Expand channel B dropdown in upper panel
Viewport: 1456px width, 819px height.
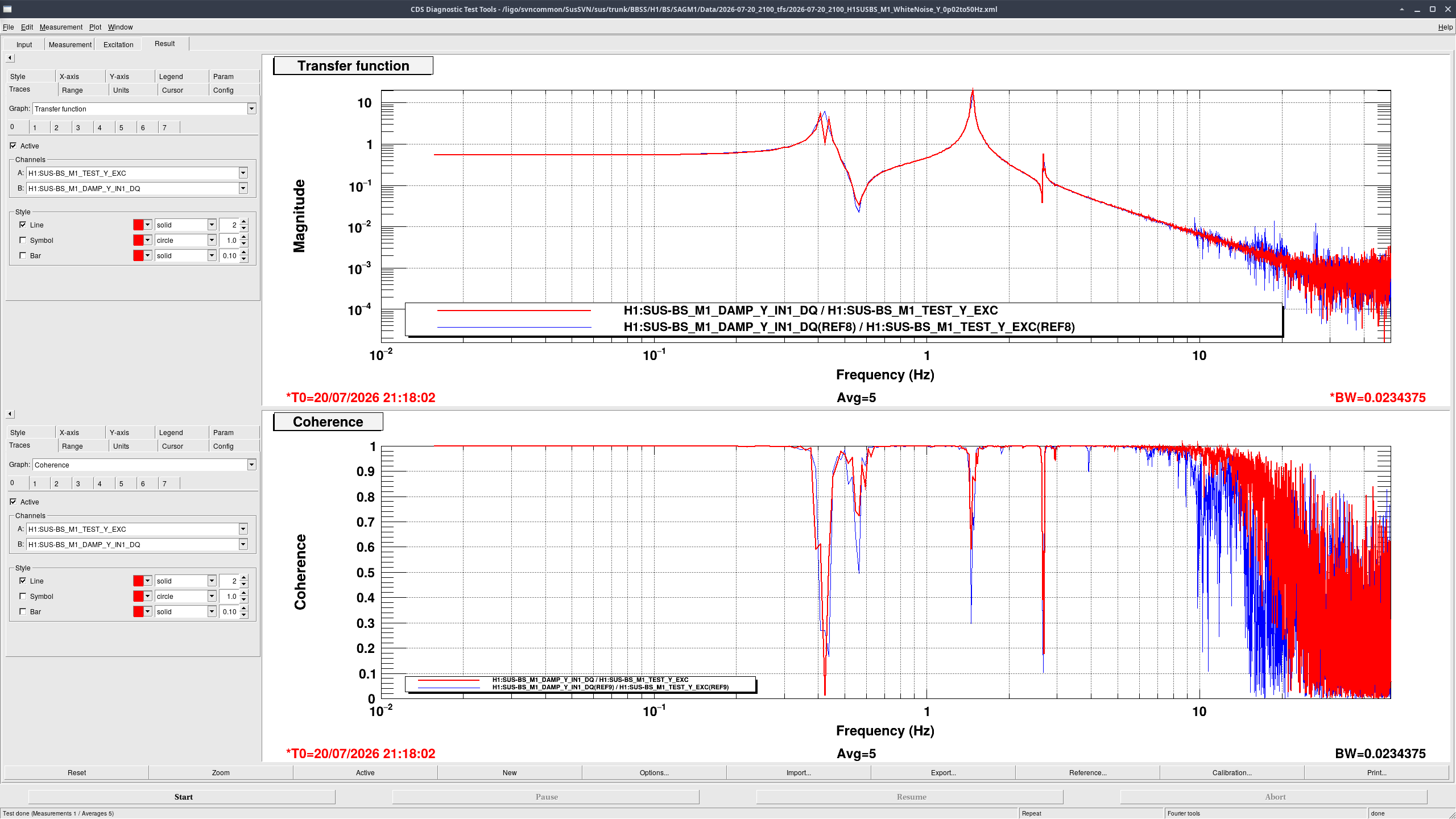tap(243, 188)
